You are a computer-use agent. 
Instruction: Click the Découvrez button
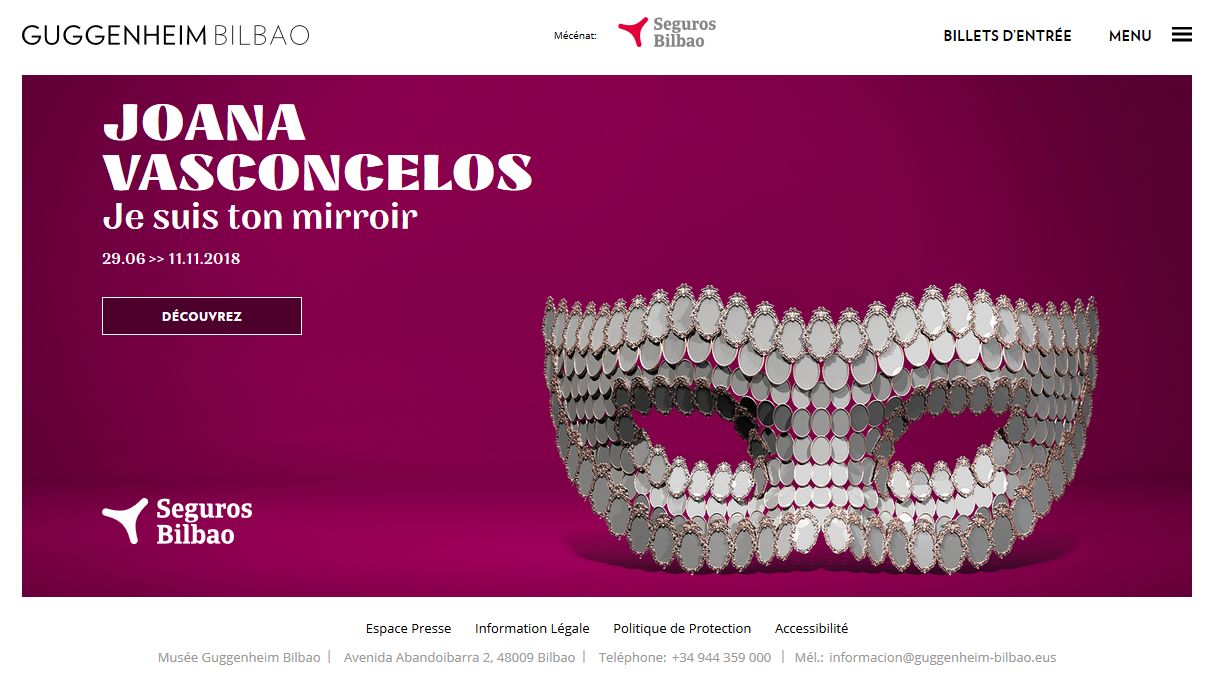click(x=202, y=316)
